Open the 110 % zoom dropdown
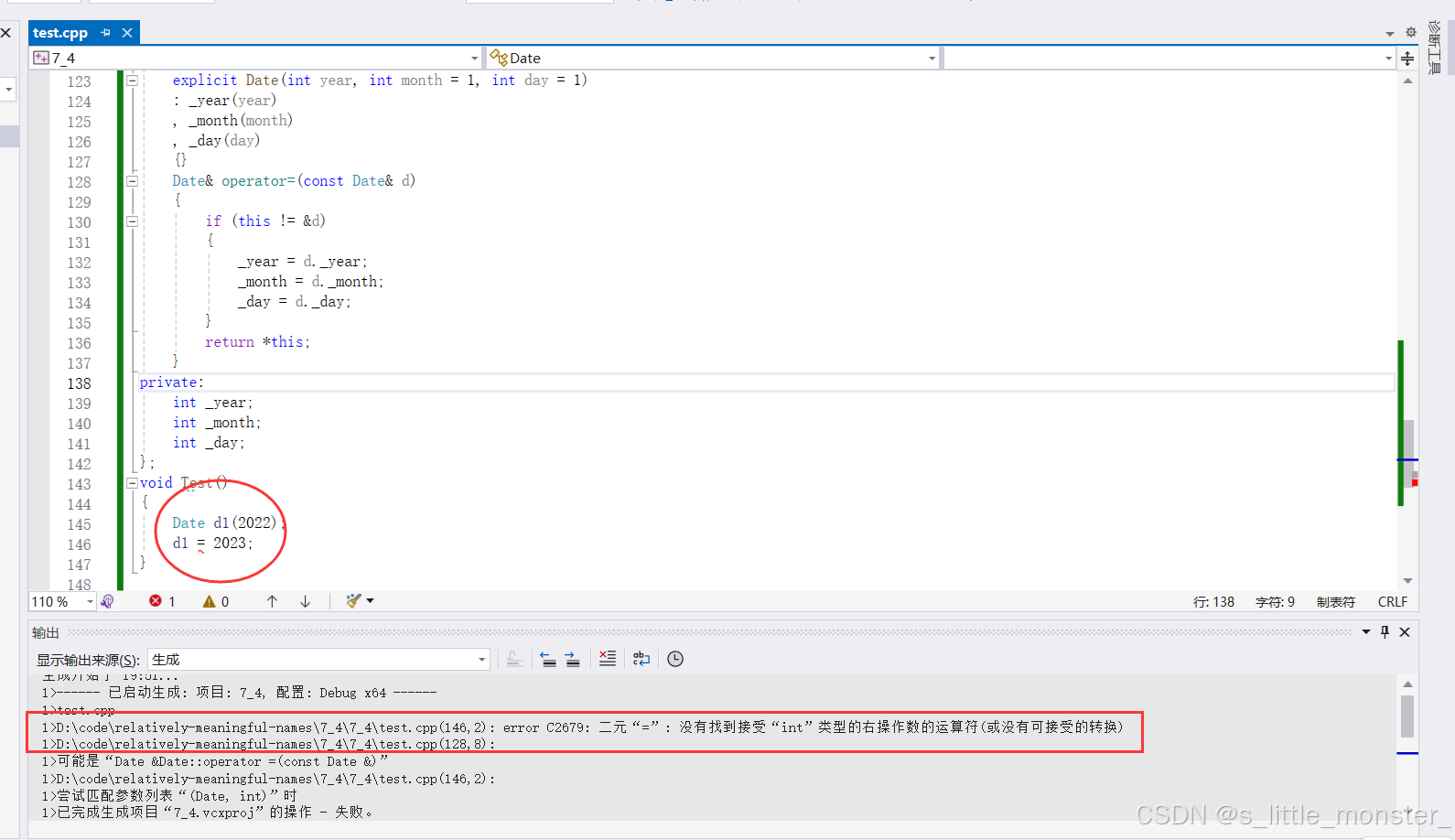This screenshot has height=840, width=1455. [90, 601]
